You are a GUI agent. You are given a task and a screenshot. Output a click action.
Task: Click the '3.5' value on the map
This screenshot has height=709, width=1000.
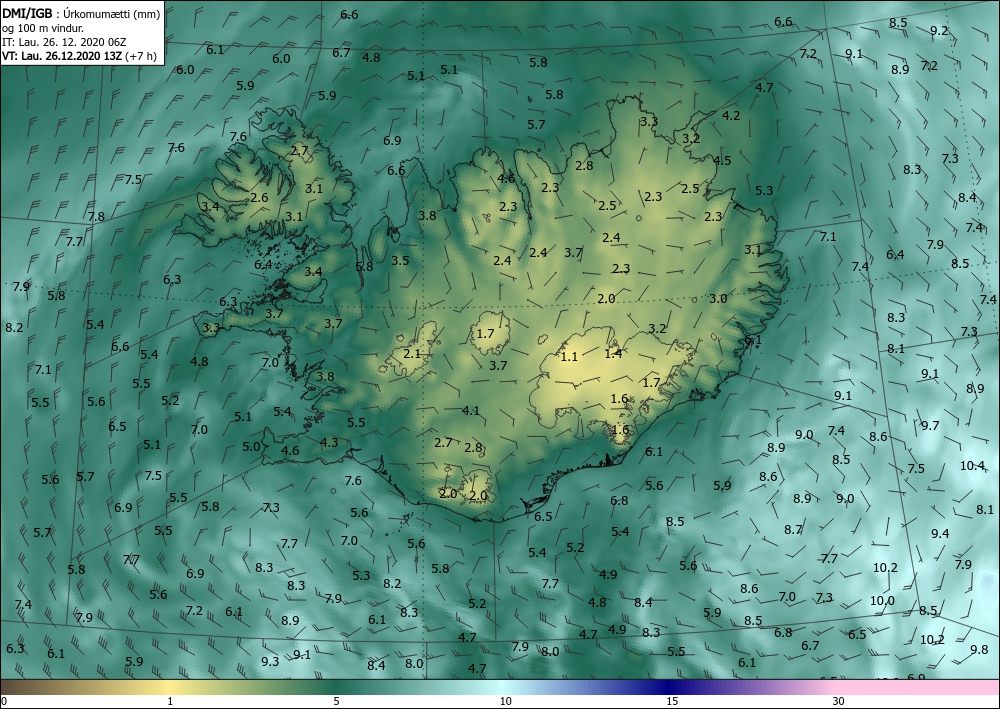coord(400,260)
